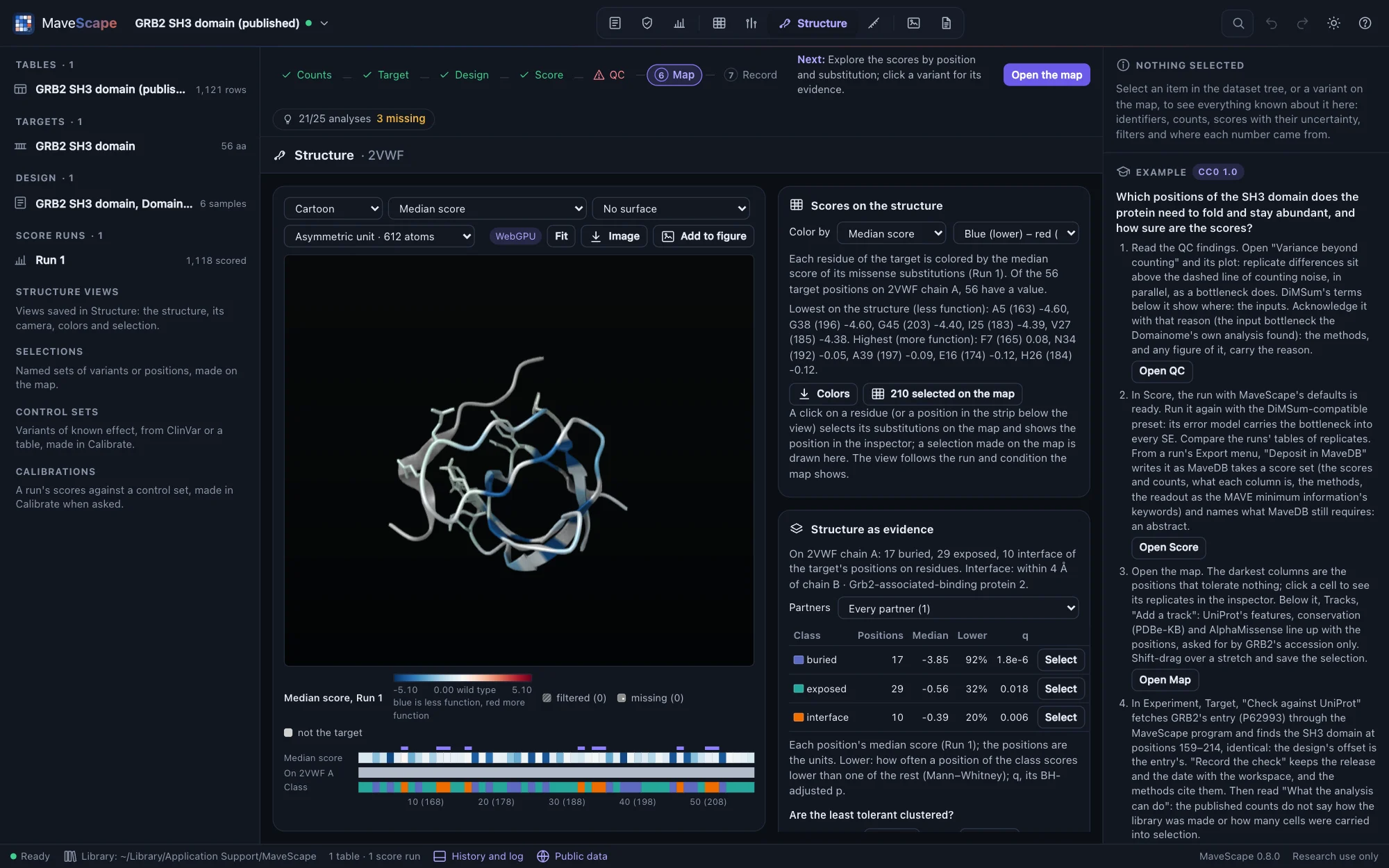Click the Add to figure button
The image size is (1389, 868).
[x=704, y=236]
